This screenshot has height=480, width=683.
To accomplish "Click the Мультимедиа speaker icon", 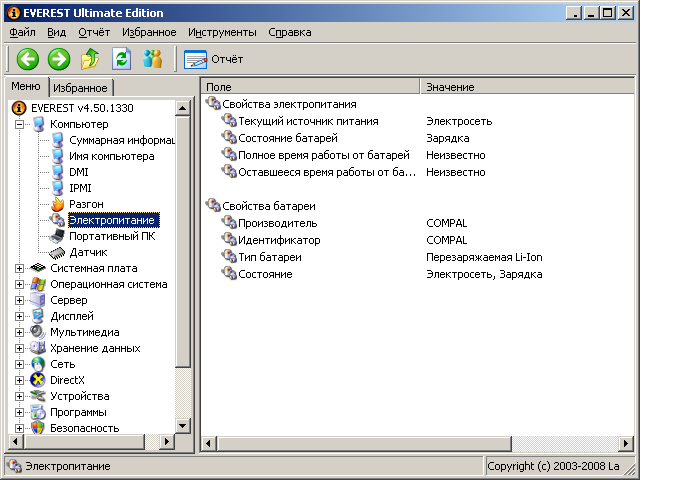I will (38, 332).
